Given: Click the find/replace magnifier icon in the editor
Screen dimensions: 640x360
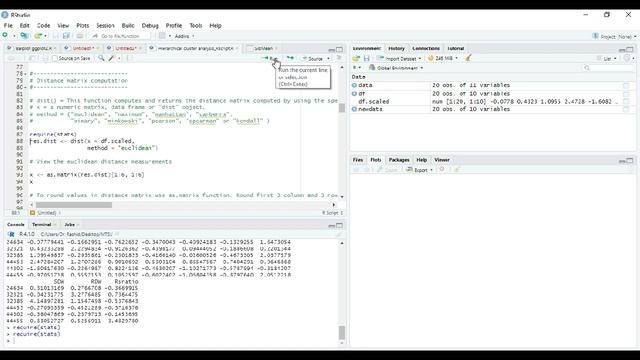Looking at the screenshot, I should tap(101, 58).
